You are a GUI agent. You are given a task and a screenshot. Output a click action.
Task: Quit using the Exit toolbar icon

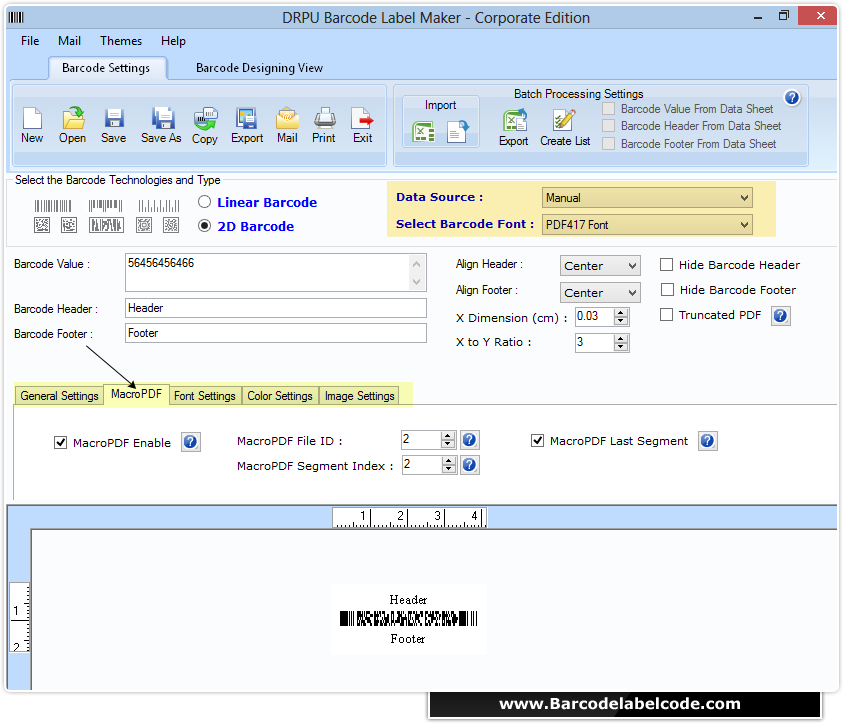point(362,125)
